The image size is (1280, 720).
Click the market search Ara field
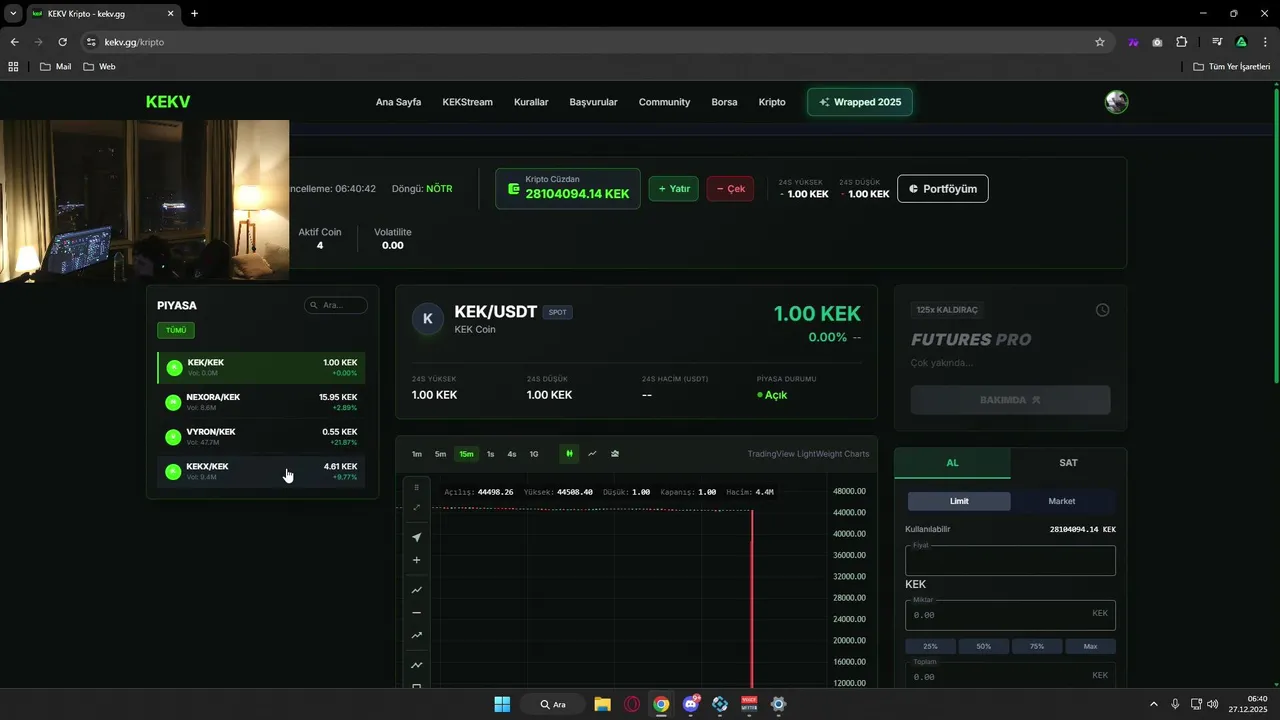click(x=336, y=305)
